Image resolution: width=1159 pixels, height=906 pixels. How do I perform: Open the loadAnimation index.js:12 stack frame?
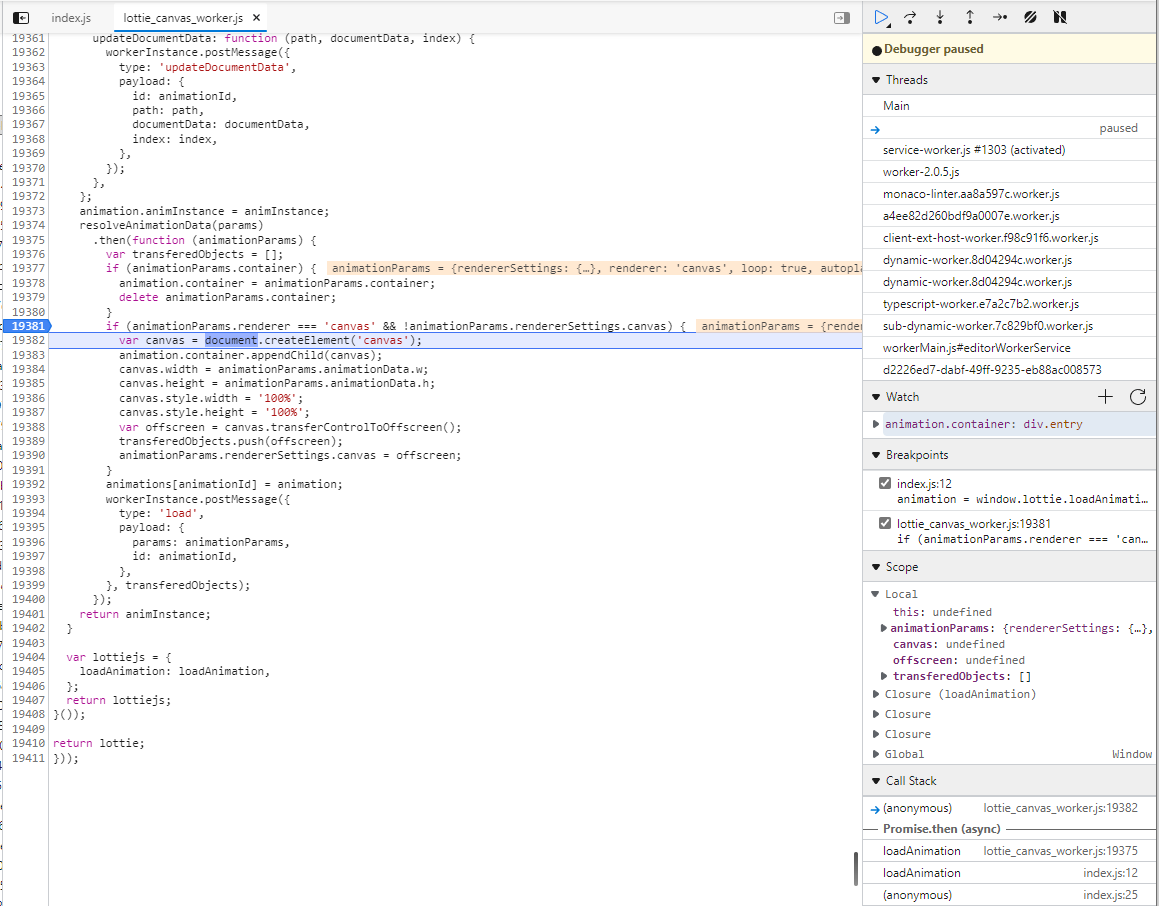tap(1010, 873)
